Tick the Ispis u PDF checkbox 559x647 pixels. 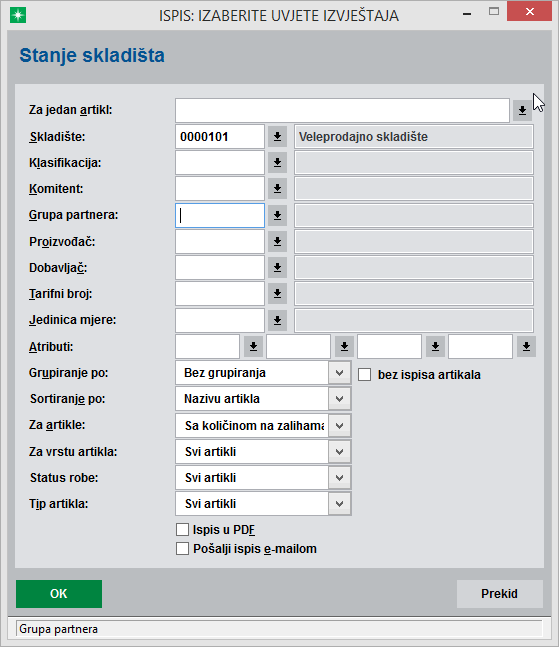(182, 529)
